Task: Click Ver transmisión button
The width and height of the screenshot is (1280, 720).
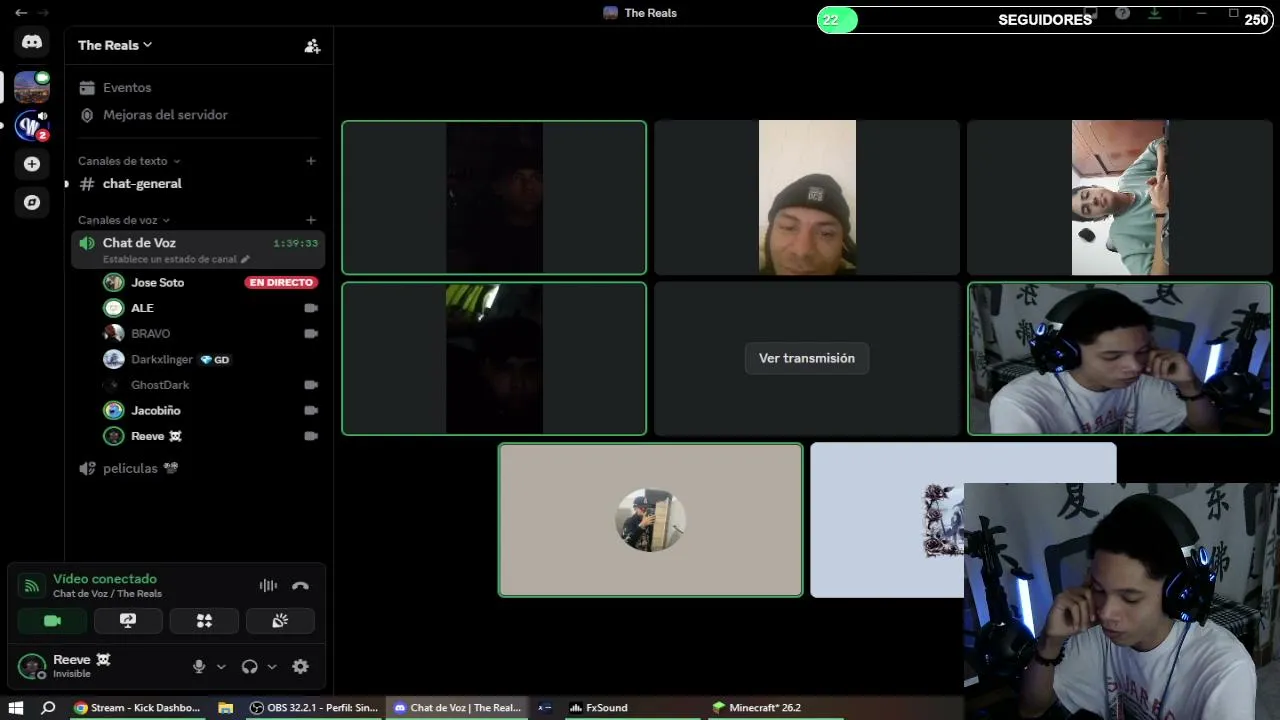Action: [807, 358]
